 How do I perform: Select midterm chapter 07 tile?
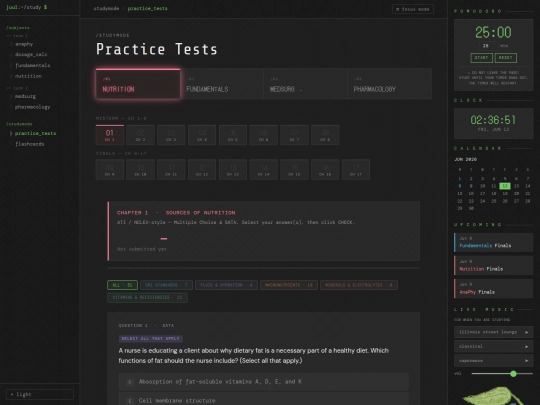(x=294, y=135)
